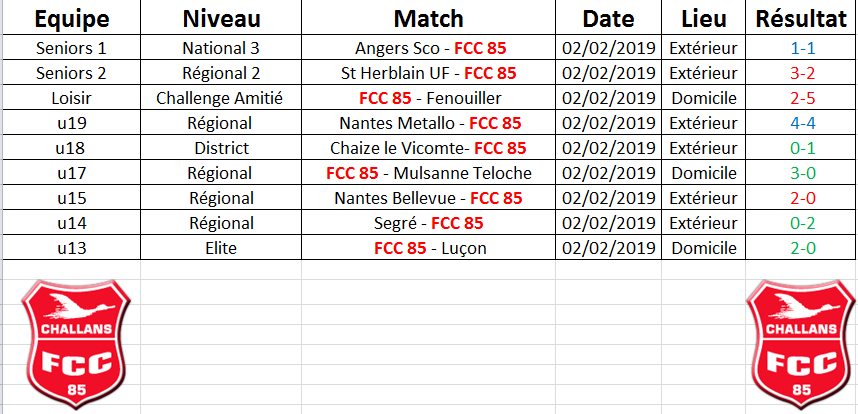Click the right Challans FCC 85 logo

click(x=801, y=345)
